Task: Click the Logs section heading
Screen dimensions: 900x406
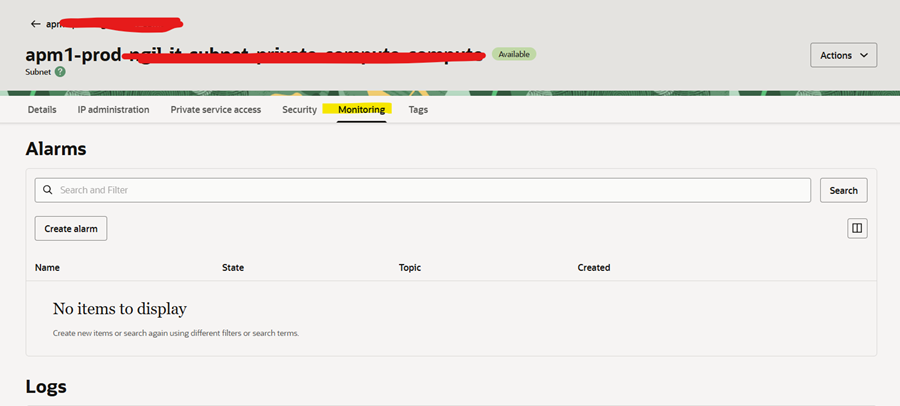Action: [46, 386]
